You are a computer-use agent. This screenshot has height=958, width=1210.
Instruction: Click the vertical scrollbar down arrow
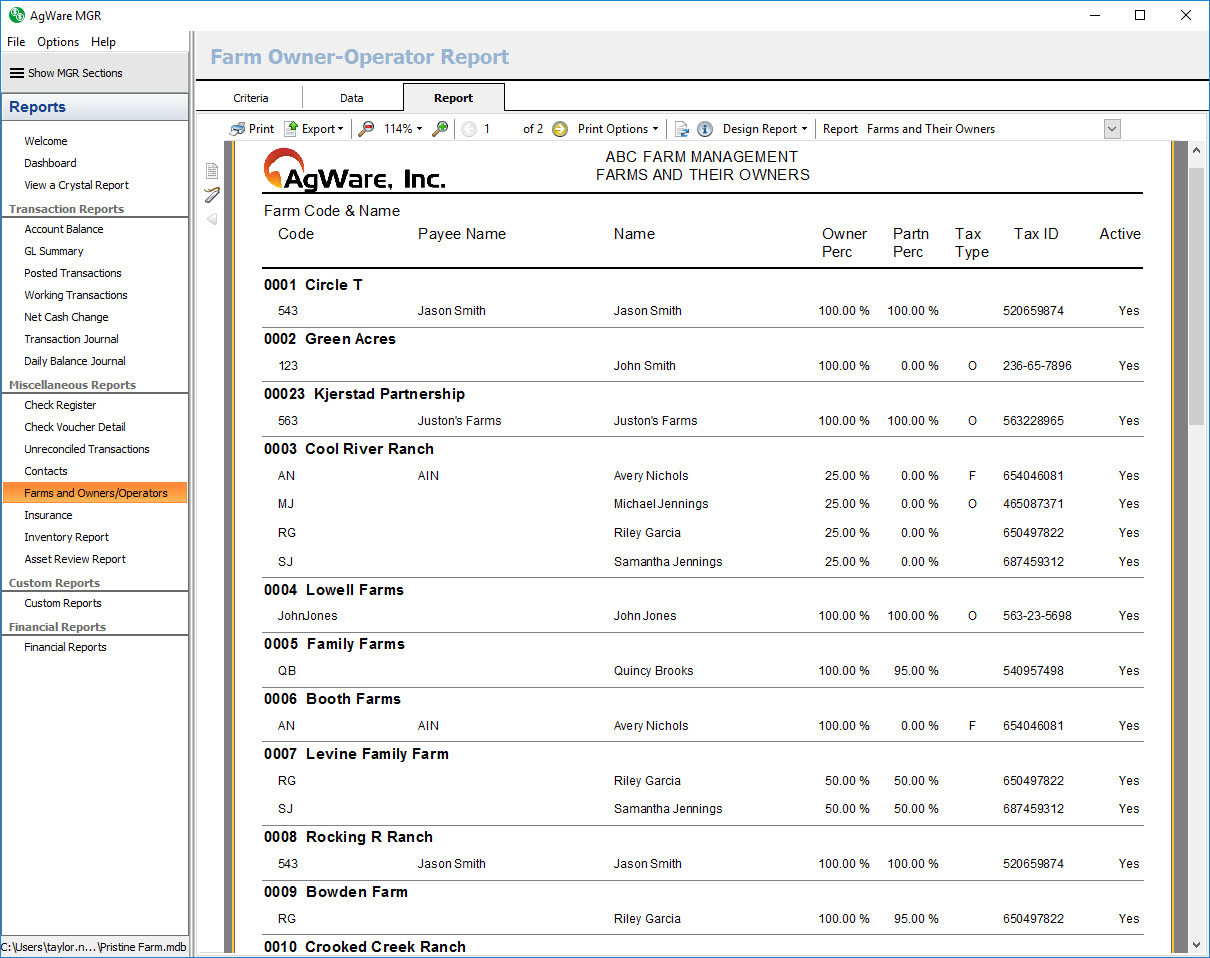(1196, 944)
